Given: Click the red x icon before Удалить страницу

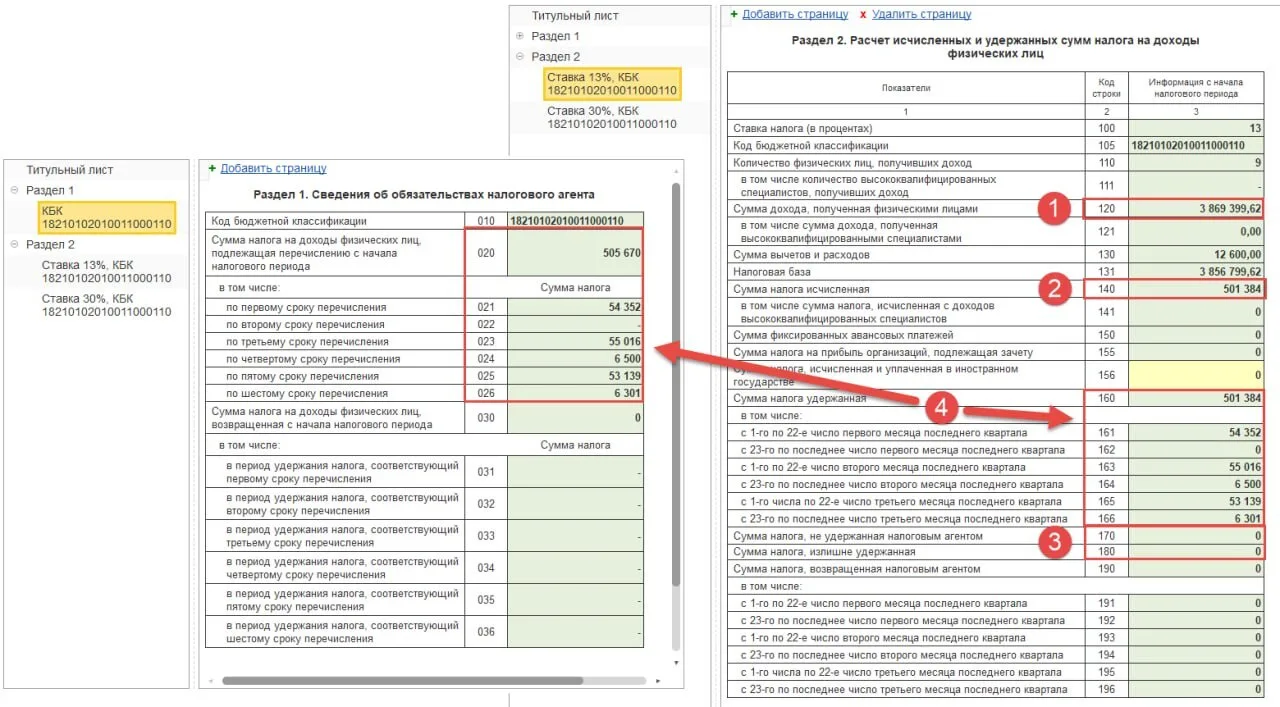Looking at the screenshot, I should [863, 15].
